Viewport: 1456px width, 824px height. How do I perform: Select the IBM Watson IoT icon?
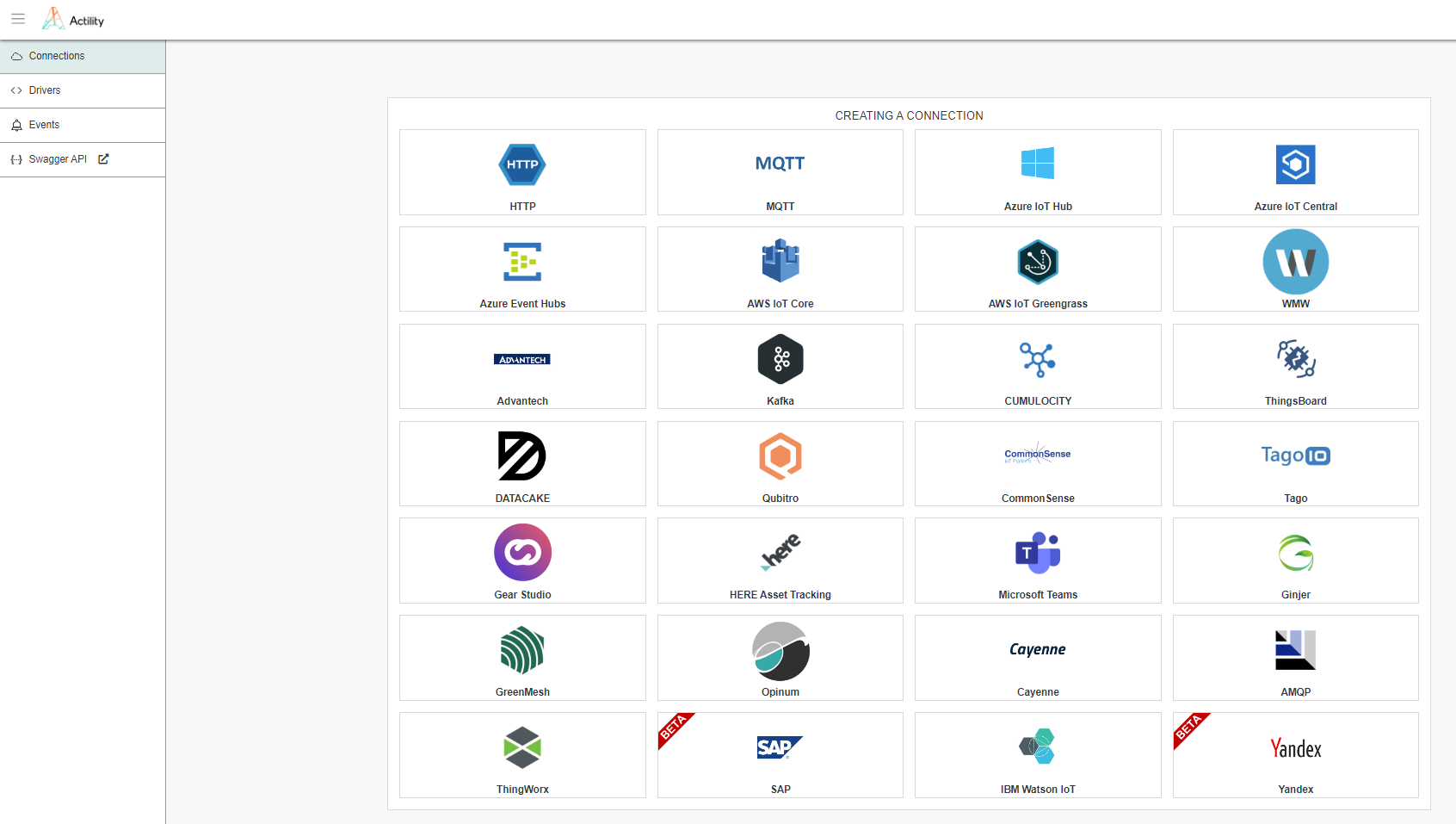pyautogui.click(x=1038, y=747)
